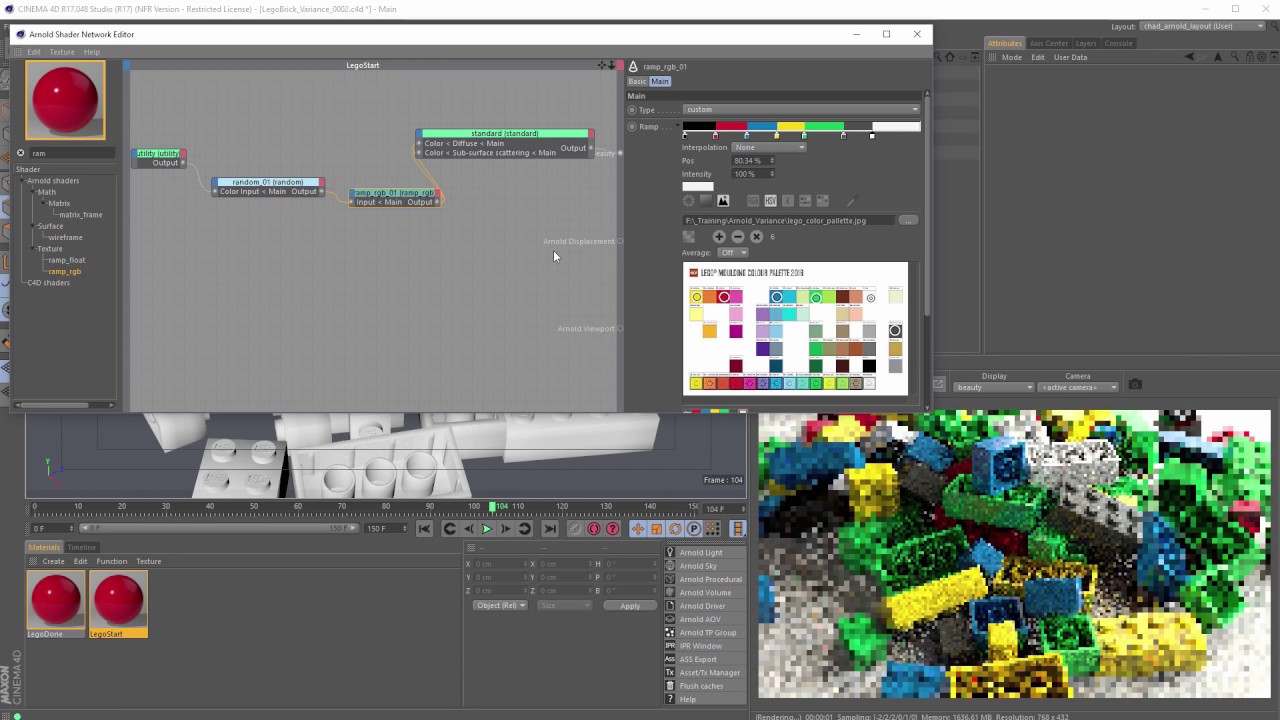Click the Arnold Light icon
This screenshot has width=1280, height=720.
coord(670,552)
